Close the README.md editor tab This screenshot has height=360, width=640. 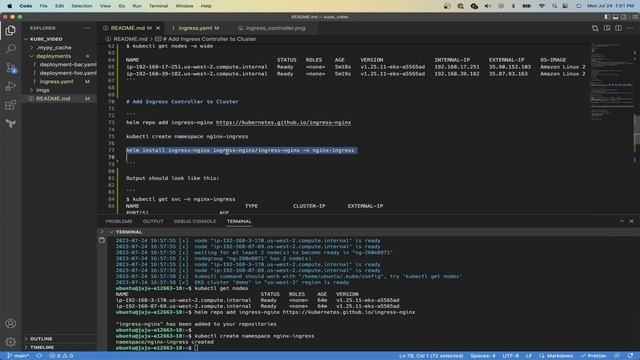(158, 28)
